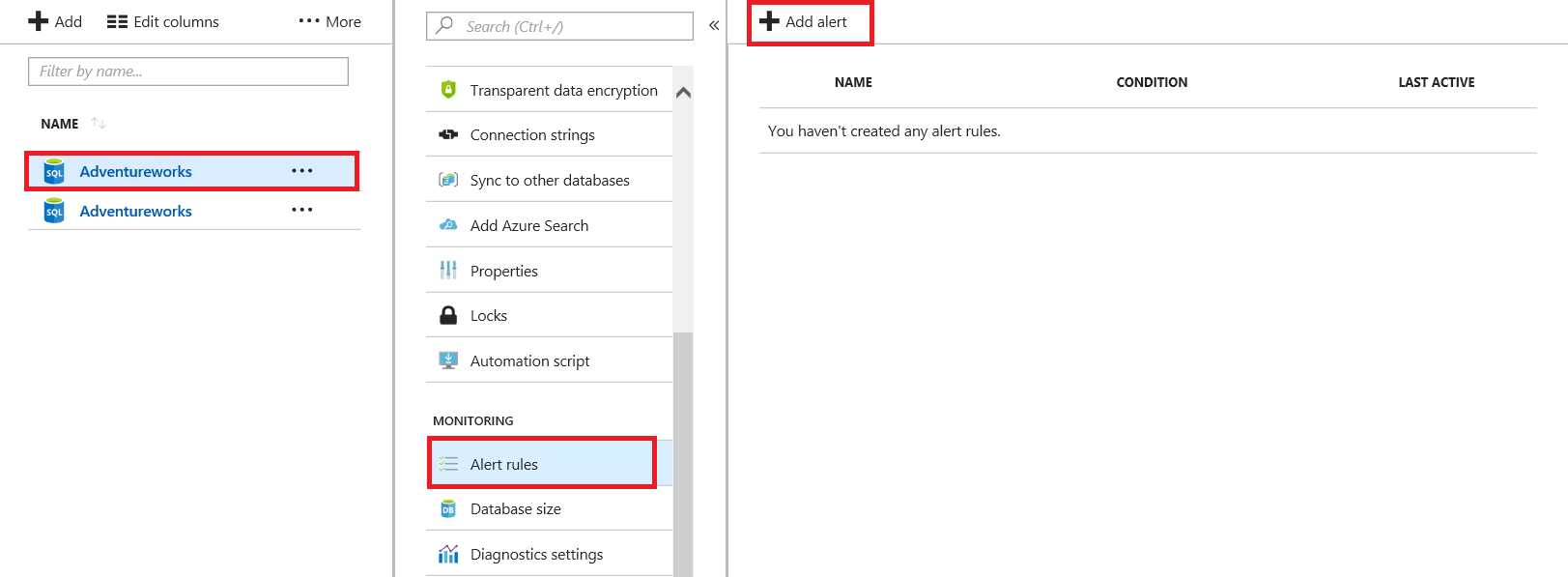The image size is (1568, 577).
Task: Click the Diagnostics settings chart icon
Action: point(448,554)
